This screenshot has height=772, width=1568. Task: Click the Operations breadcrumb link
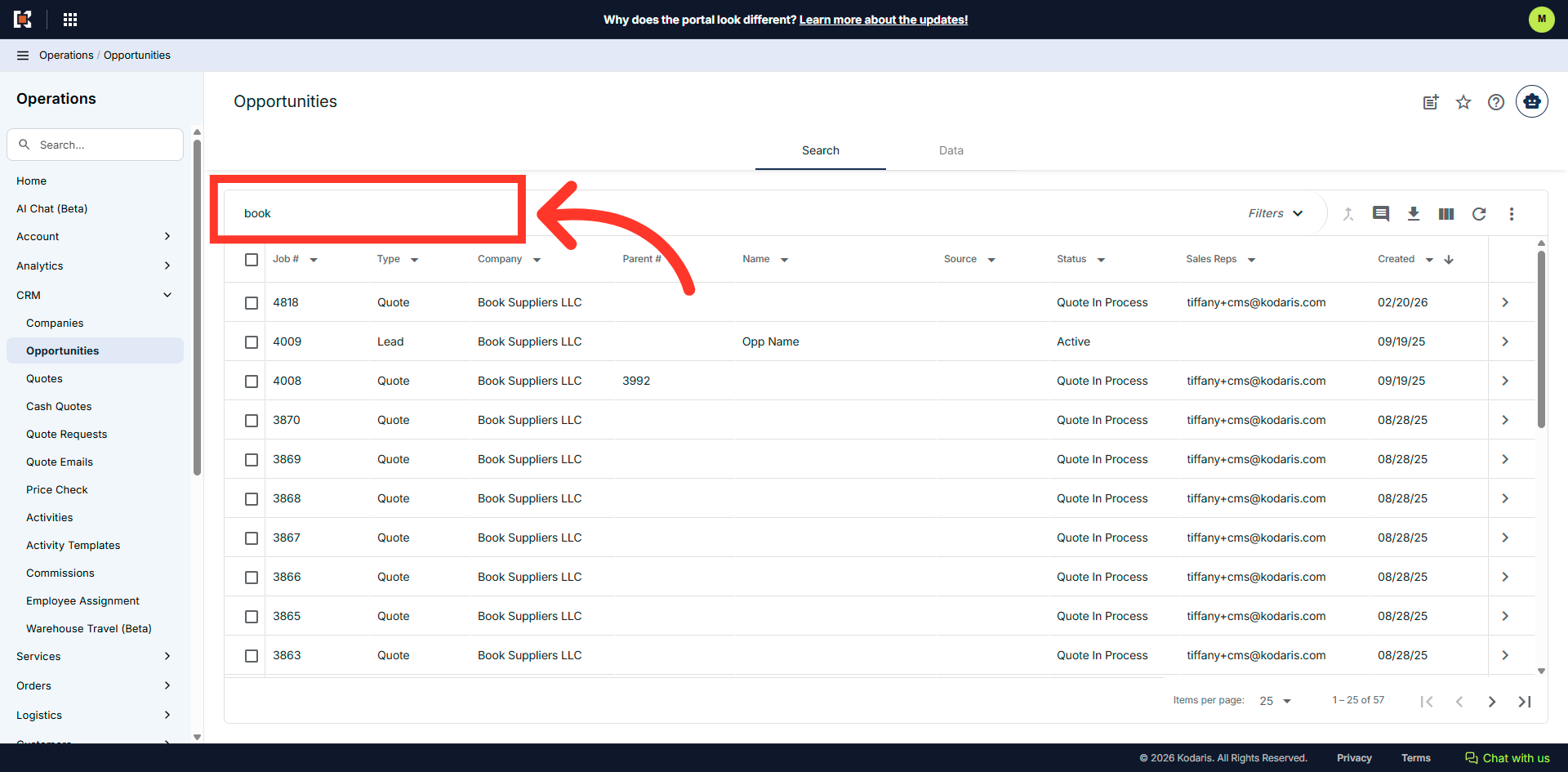(66, 56)
